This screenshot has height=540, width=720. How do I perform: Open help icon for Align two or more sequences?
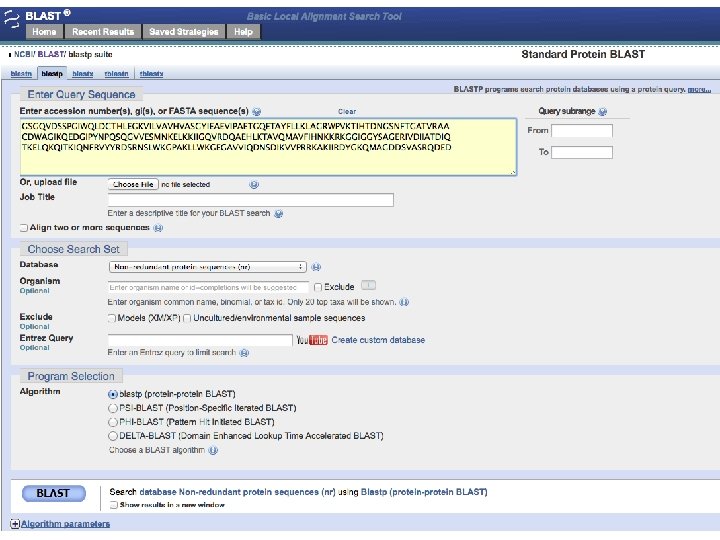point(158,228)
